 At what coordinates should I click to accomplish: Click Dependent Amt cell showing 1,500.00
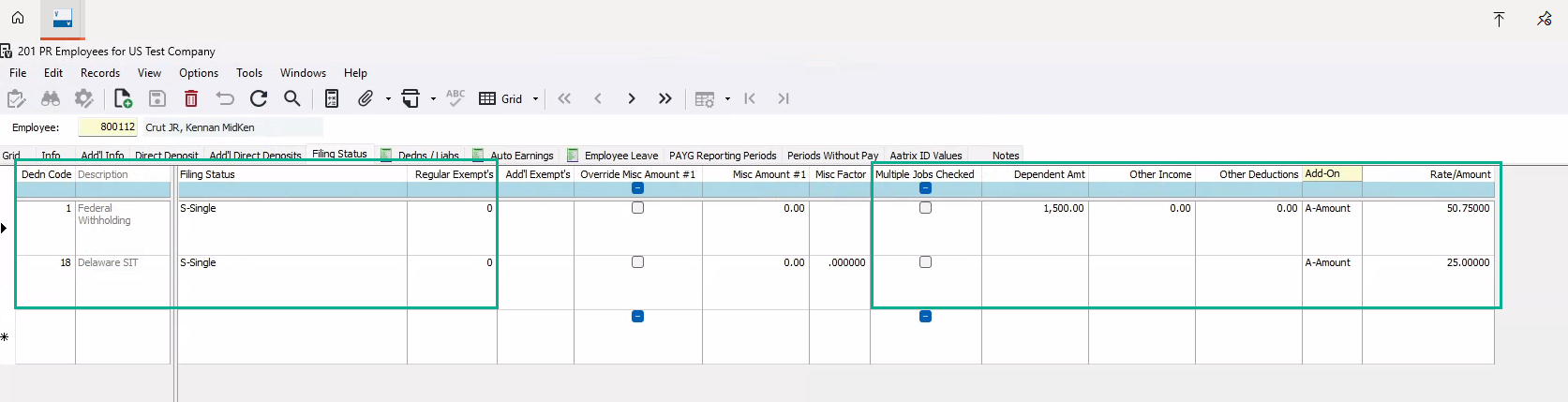(x=1035, y=228)
